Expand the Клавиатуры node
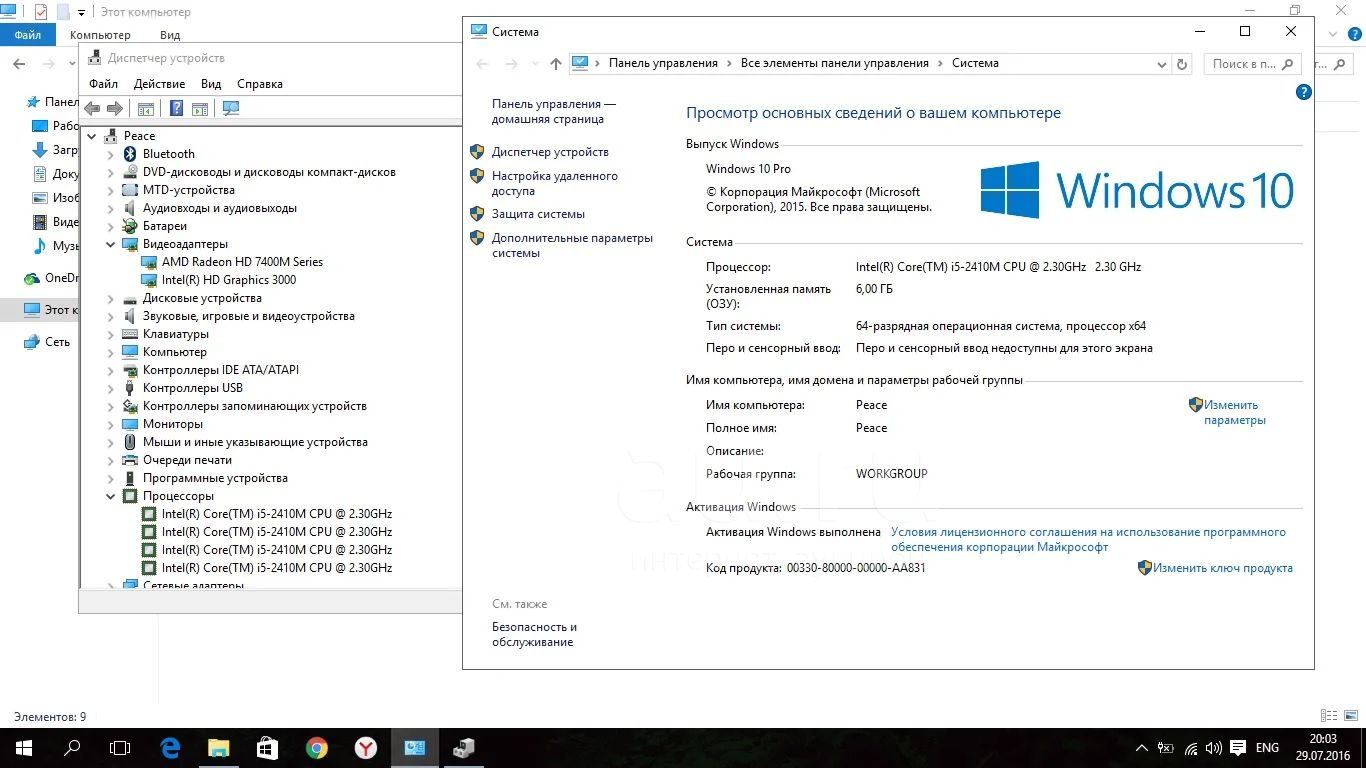Image resolution: width=1366 pixels, height=768 pixels. pos(111,334)
